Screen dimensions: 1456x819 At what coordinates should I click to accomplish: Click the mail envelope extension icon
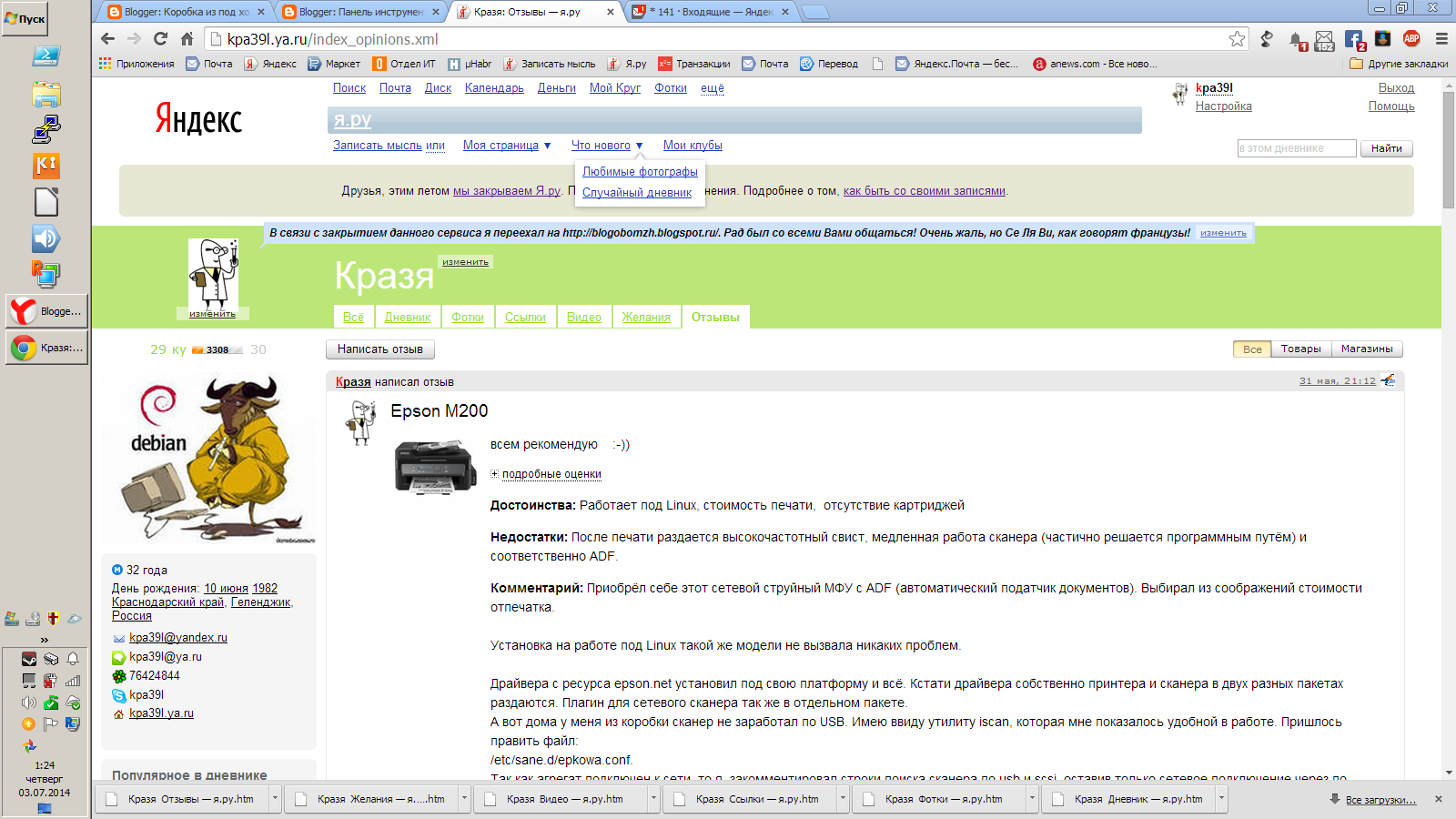pos(1324,40)
